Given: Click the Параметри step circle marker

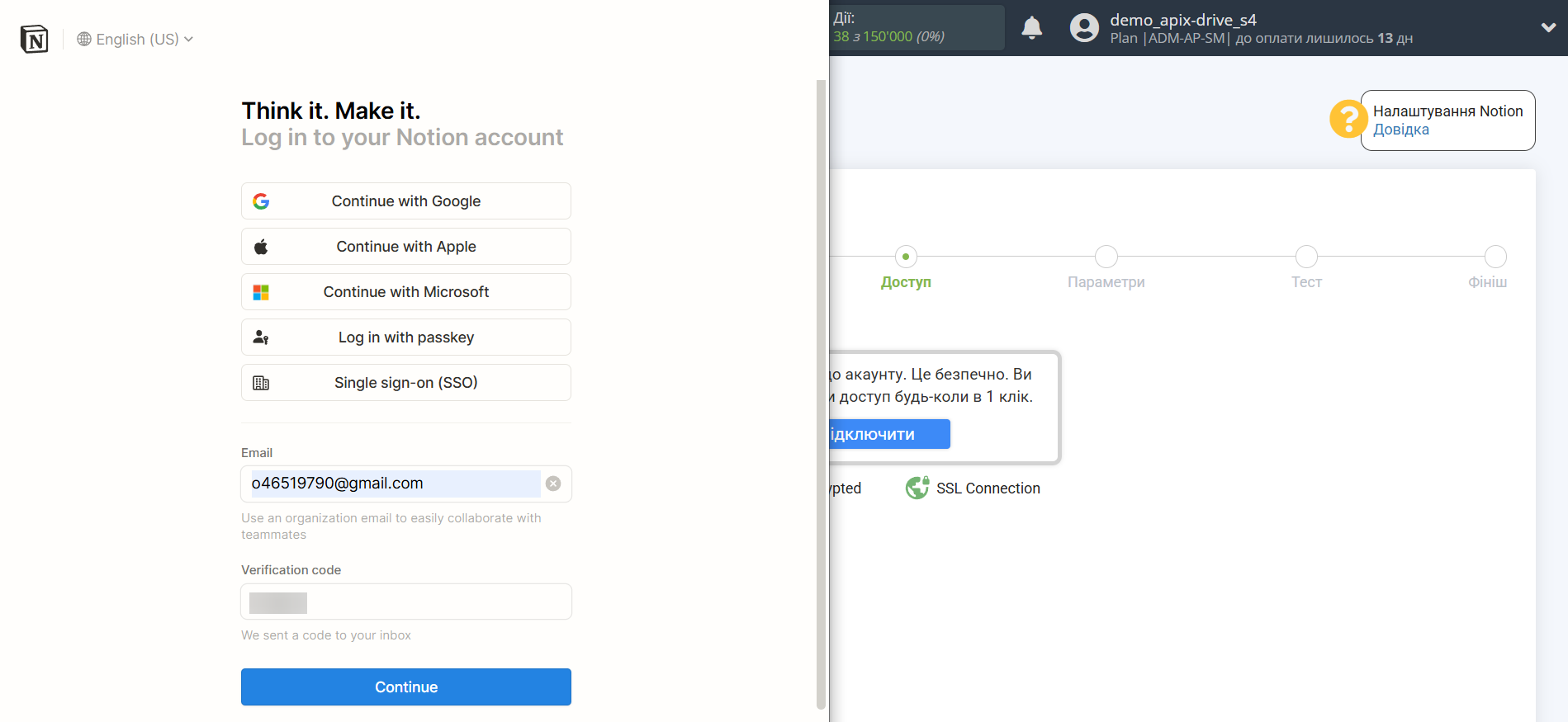Looking at the screenshot, I should [1106, 257].
